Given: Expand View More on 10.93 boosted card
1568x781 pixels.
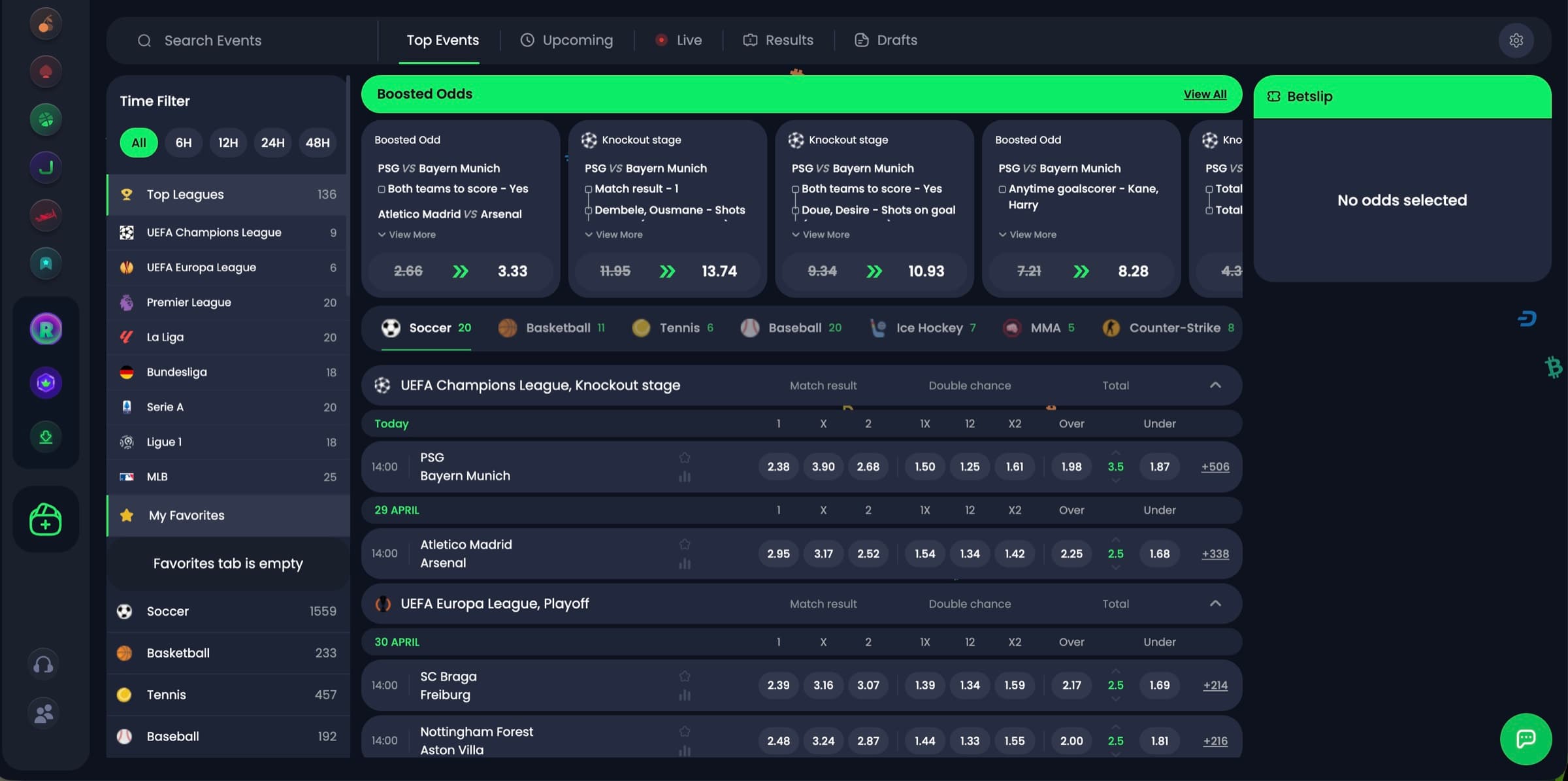Looking at the screenshot, I should tap(821, 235).
